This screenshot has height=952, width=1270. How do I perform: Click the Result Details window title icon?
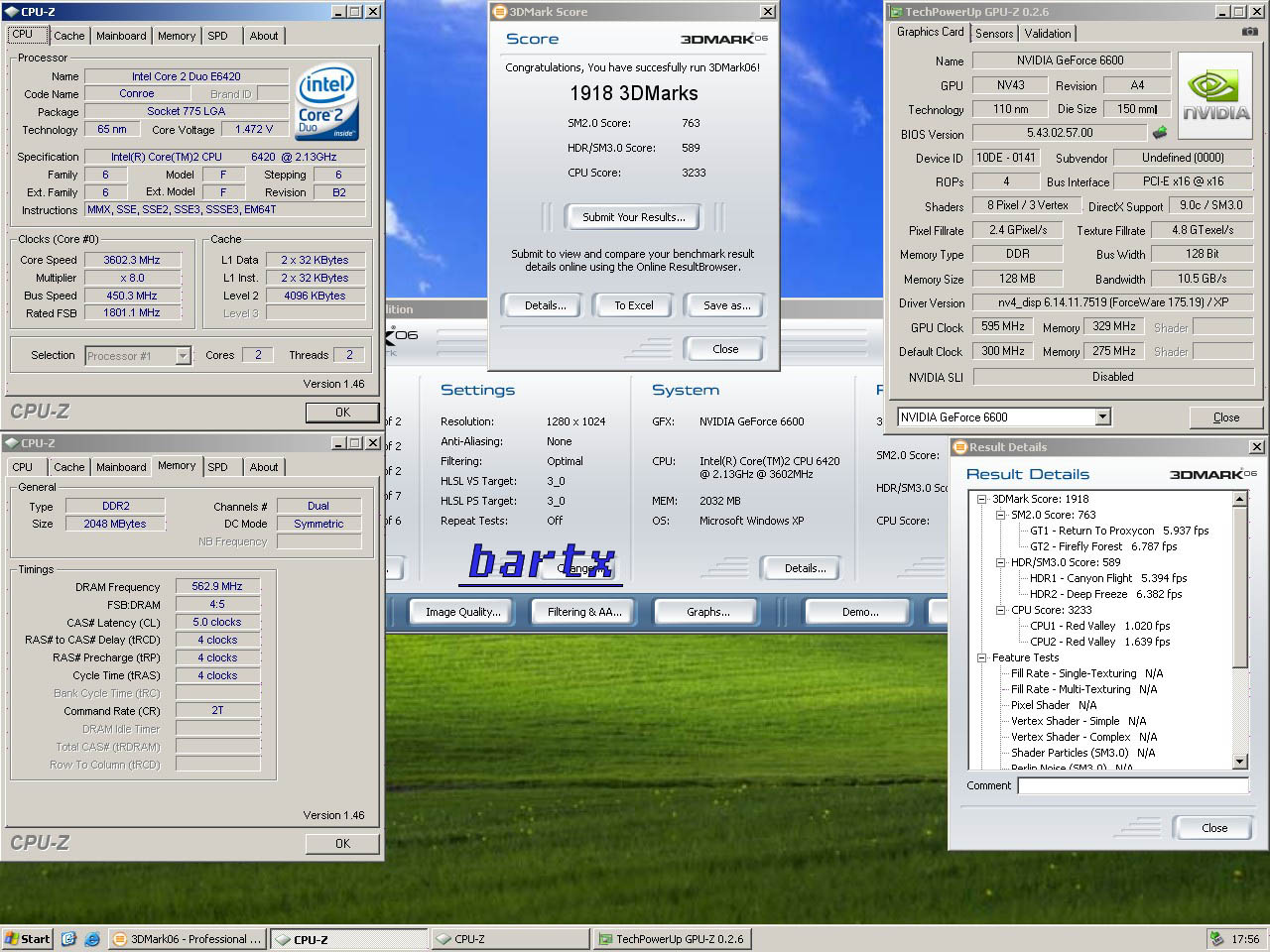click(959, 447)
